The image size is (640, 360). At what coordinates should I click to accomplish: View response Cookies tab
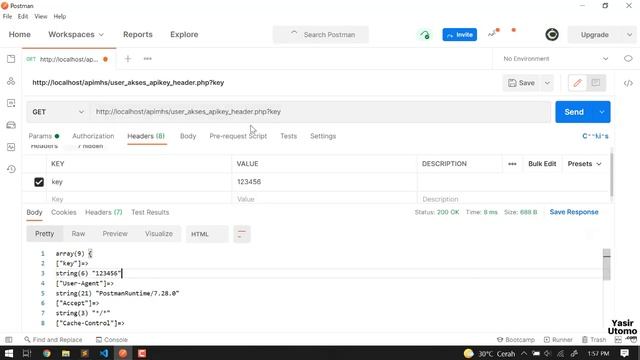pos(64,212)
